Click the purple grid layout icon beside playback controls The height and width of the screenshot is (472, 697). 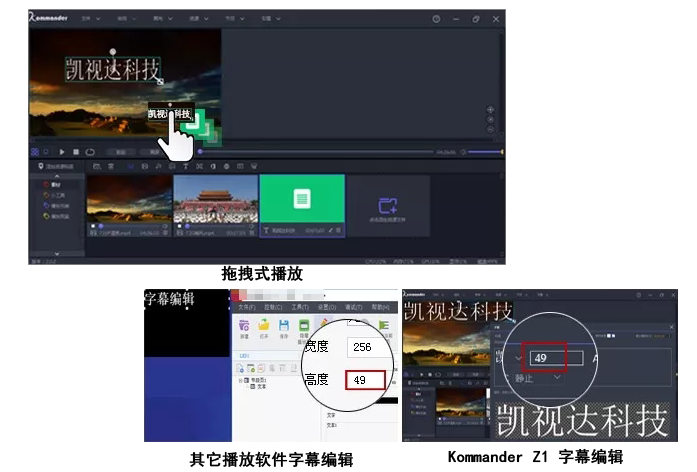[x=35, y=152]
